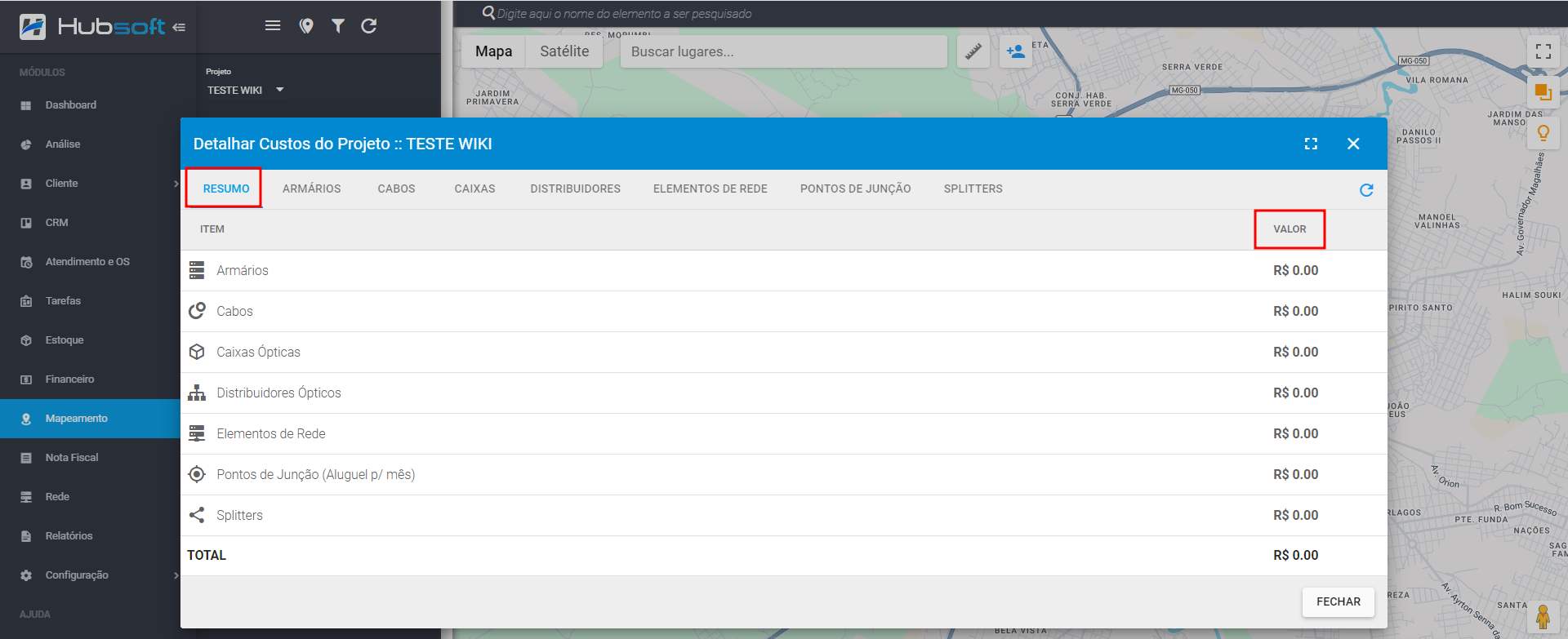
Task: Click the R$ 0.00 value for TOTAL
Action: (1296, 555)
